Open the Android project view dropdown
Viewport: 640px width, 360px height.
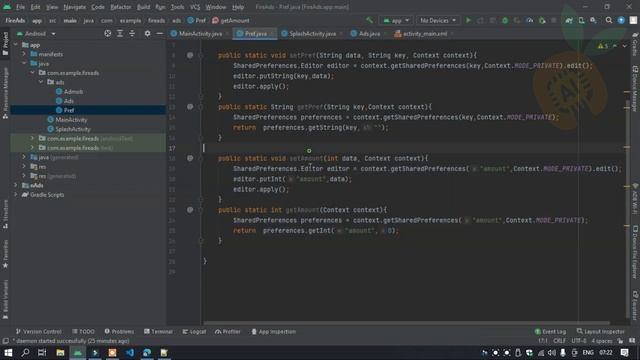36,33
